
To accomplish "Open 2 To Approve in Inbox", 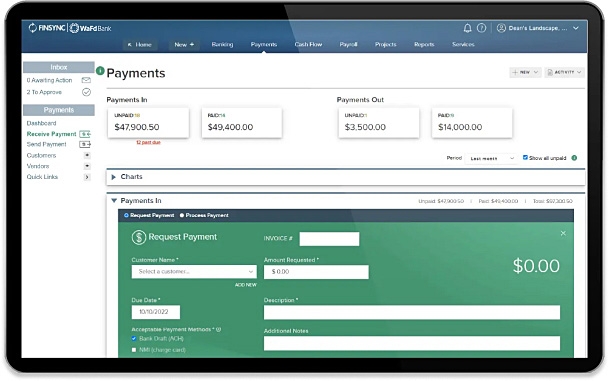I will 44,92.
